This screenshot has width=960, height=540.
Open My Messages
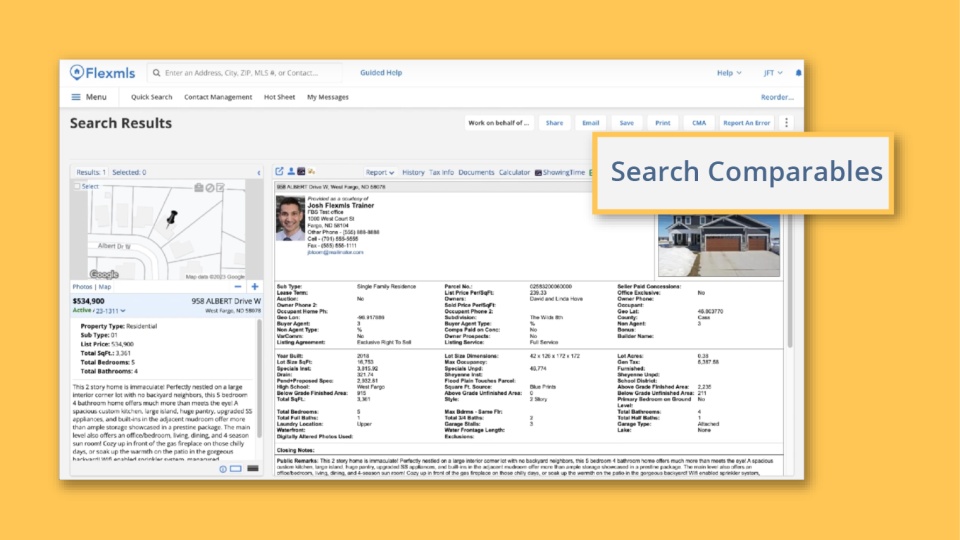pyautogui.click(x=328, y=97)
